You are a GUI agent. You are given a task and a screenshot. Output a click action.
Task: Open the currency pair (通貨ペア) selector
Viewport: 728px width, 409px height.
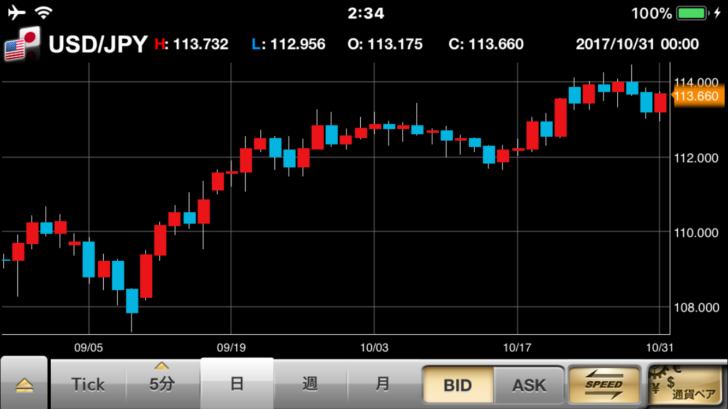(685, 384)
